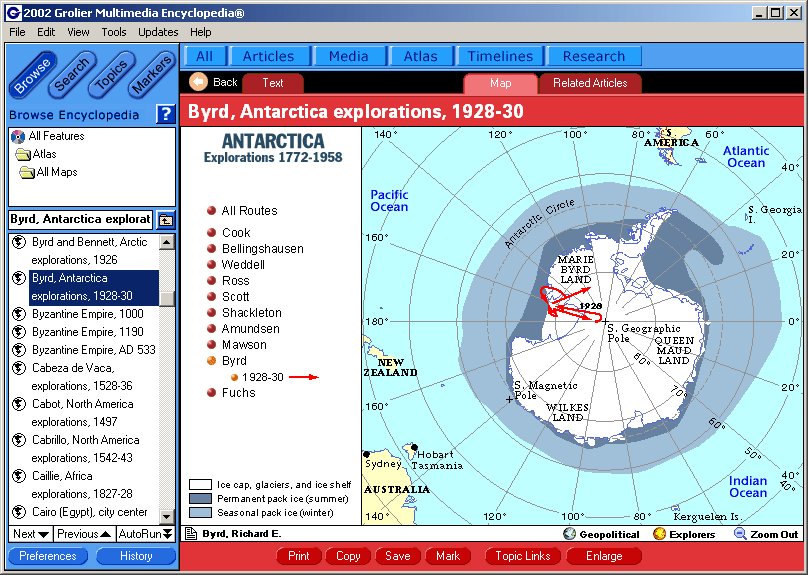Click the Search pill button

coord(71,76)
